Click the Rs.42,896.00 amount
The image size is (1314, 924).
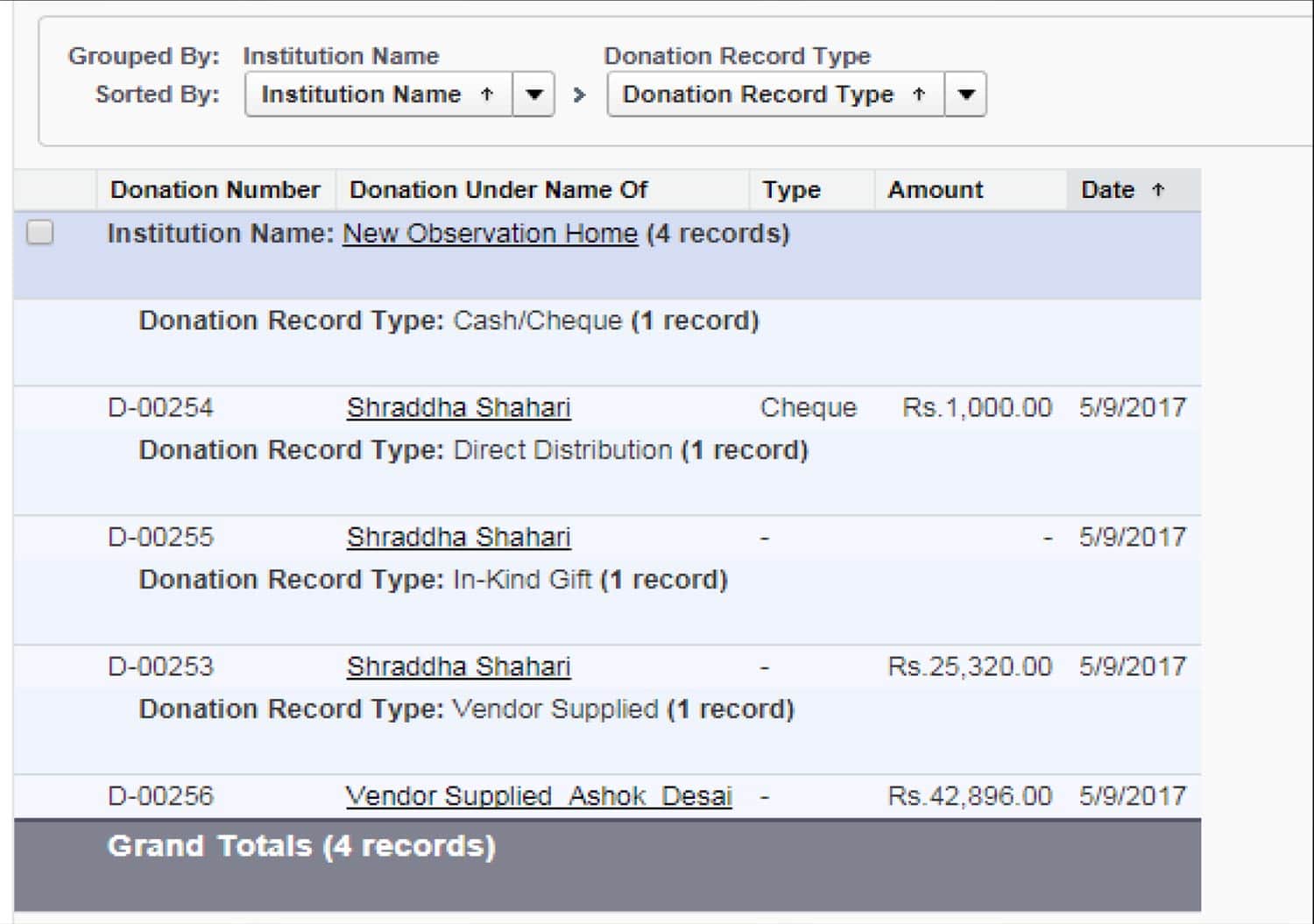pos(970,797)
